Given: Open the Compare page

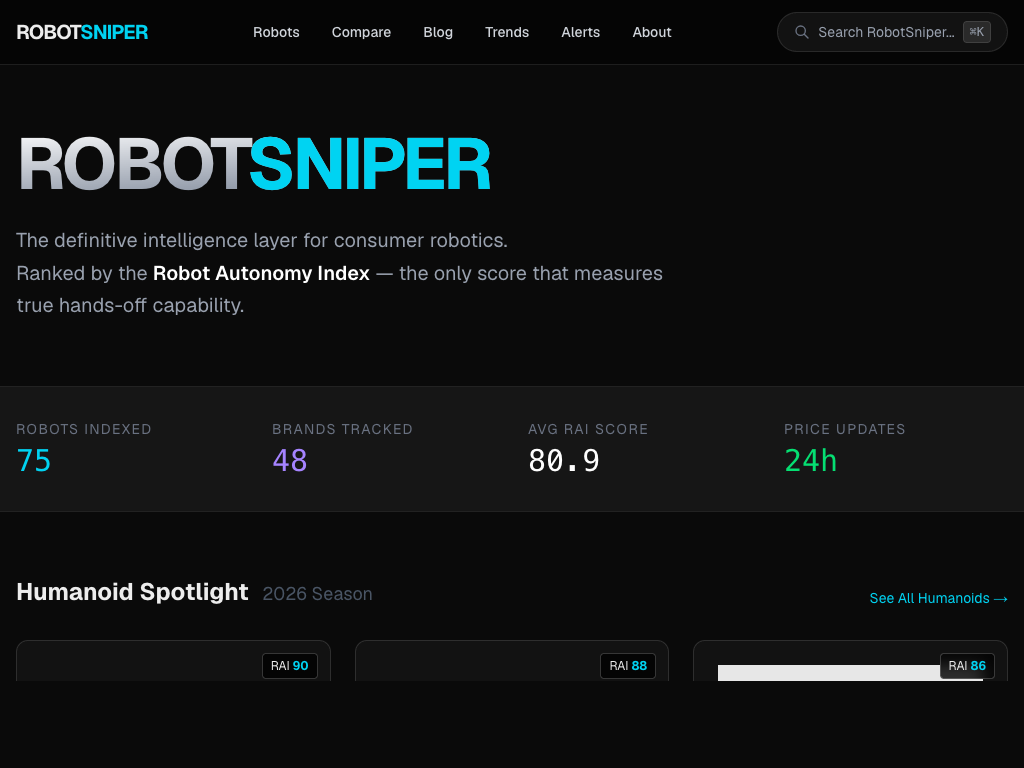Looking at the screenshot, I should tap(361, 32).
